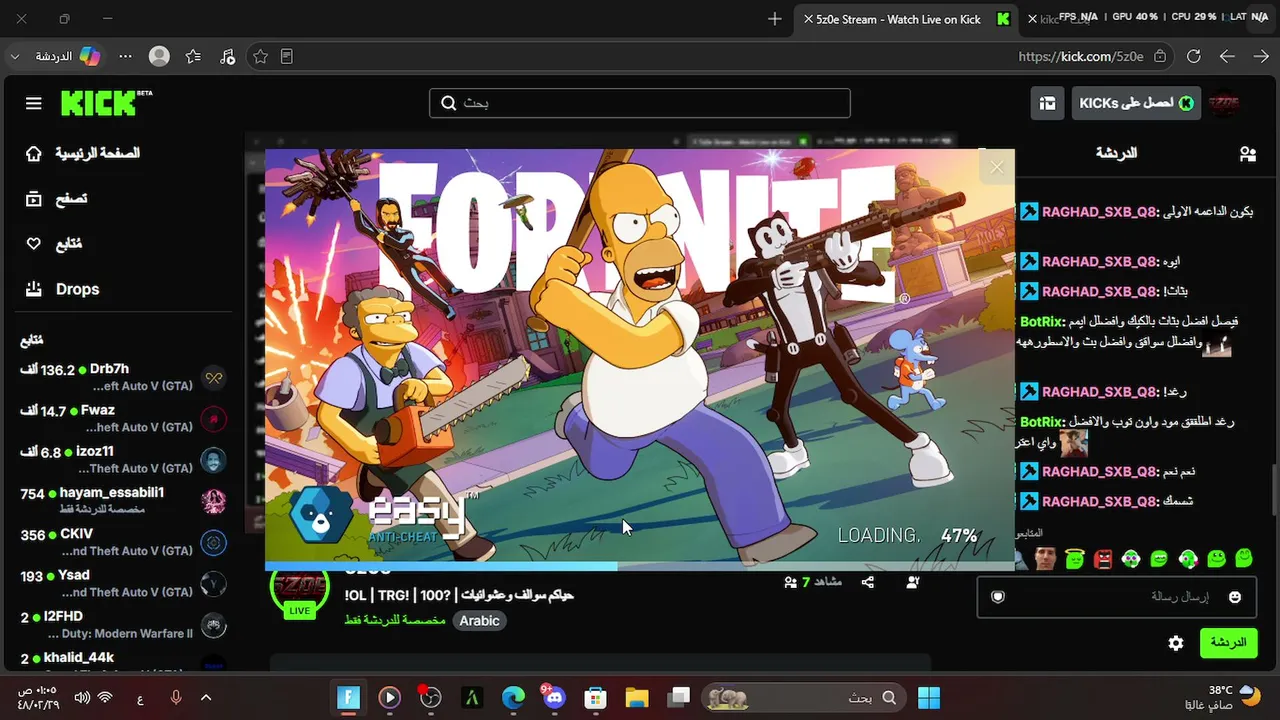Show hidden system tray icons
Image resolution: width=1280 pixels, height=720 pixels.
[206, 698]
